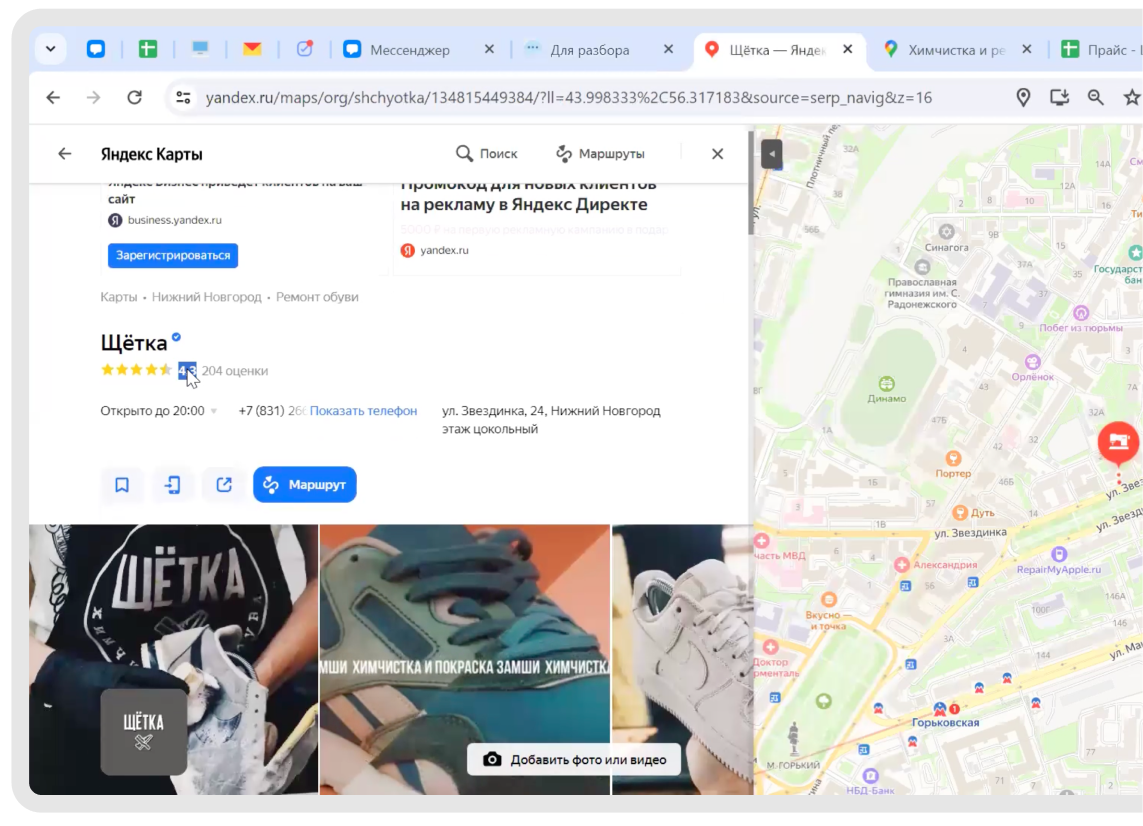Close the Мессенджер tab

(x=489, y=50)
